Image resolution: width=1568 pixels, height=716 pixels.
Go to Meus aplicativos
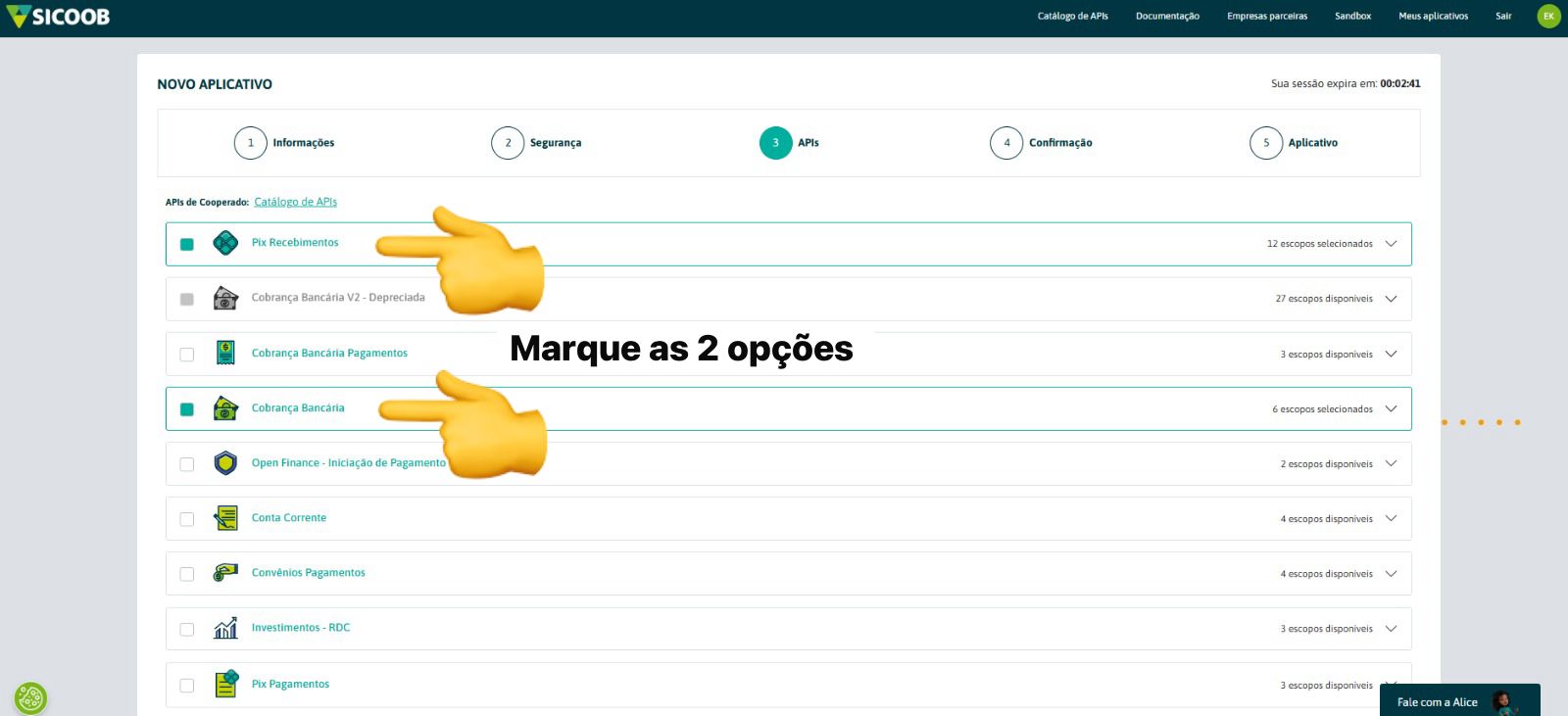[x=1433, y=16]
